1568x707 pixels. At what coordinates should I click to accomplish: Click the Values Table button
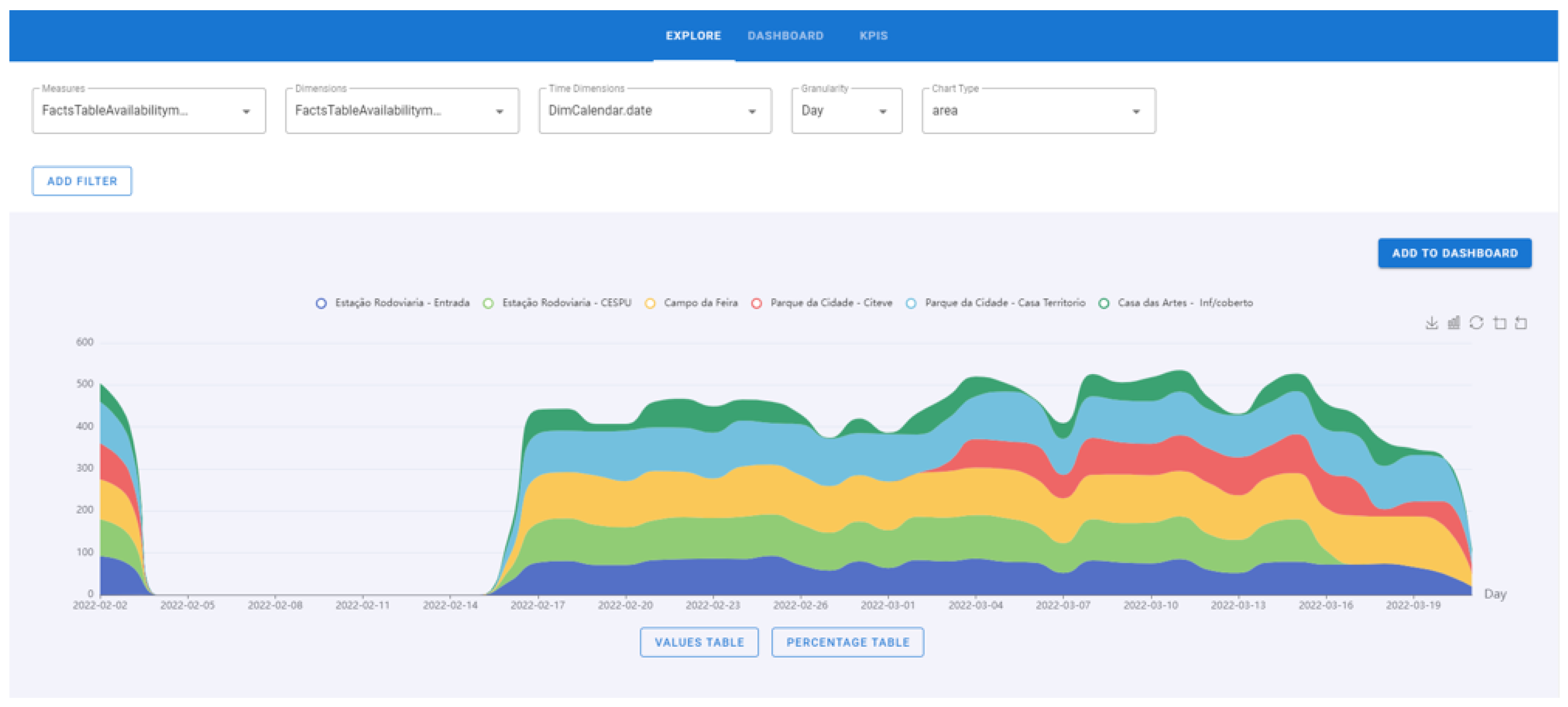[699, 642]
